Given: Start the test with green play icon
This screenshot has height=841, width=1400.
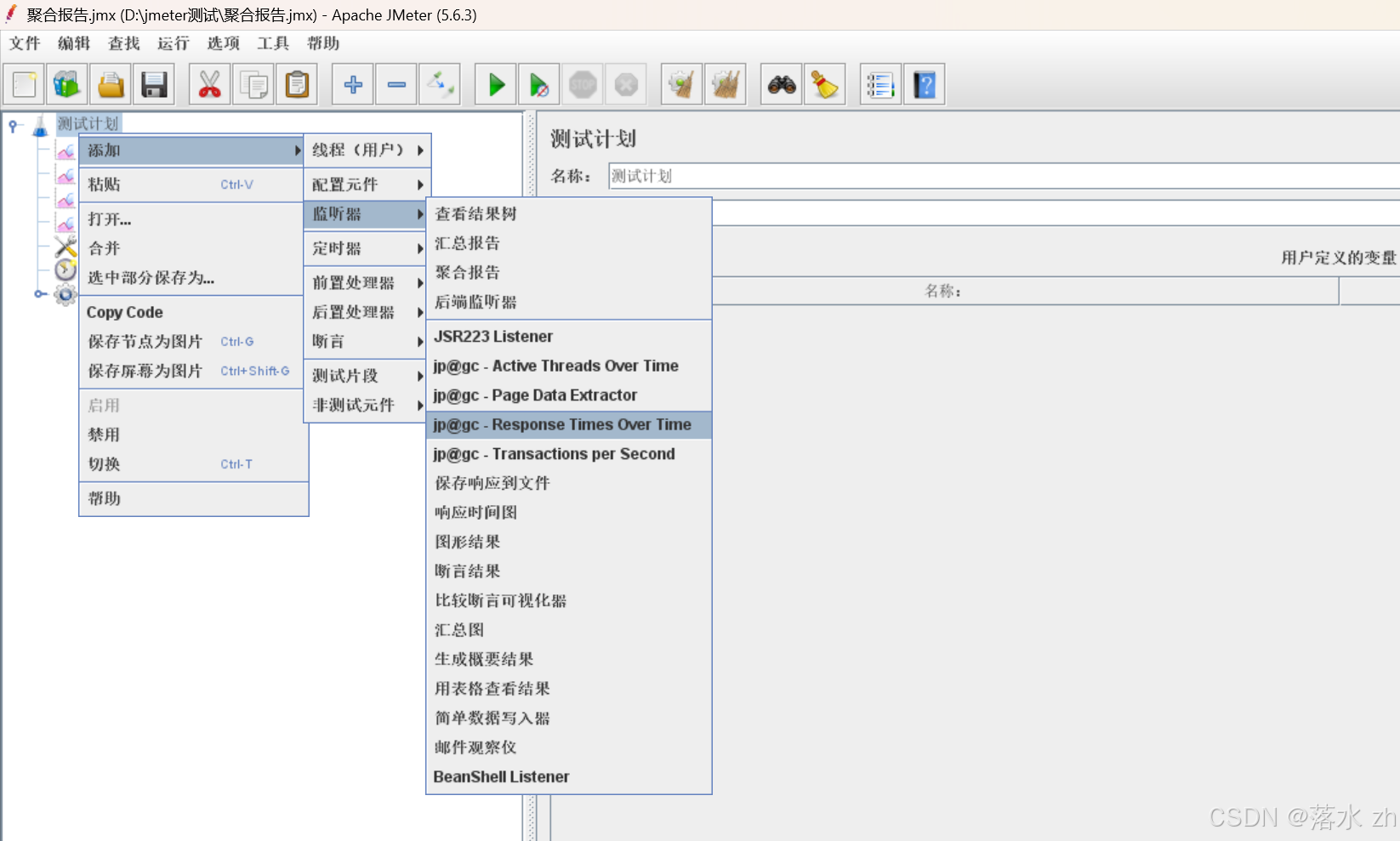Looking at the screenshot, I should tap(496, 84).
